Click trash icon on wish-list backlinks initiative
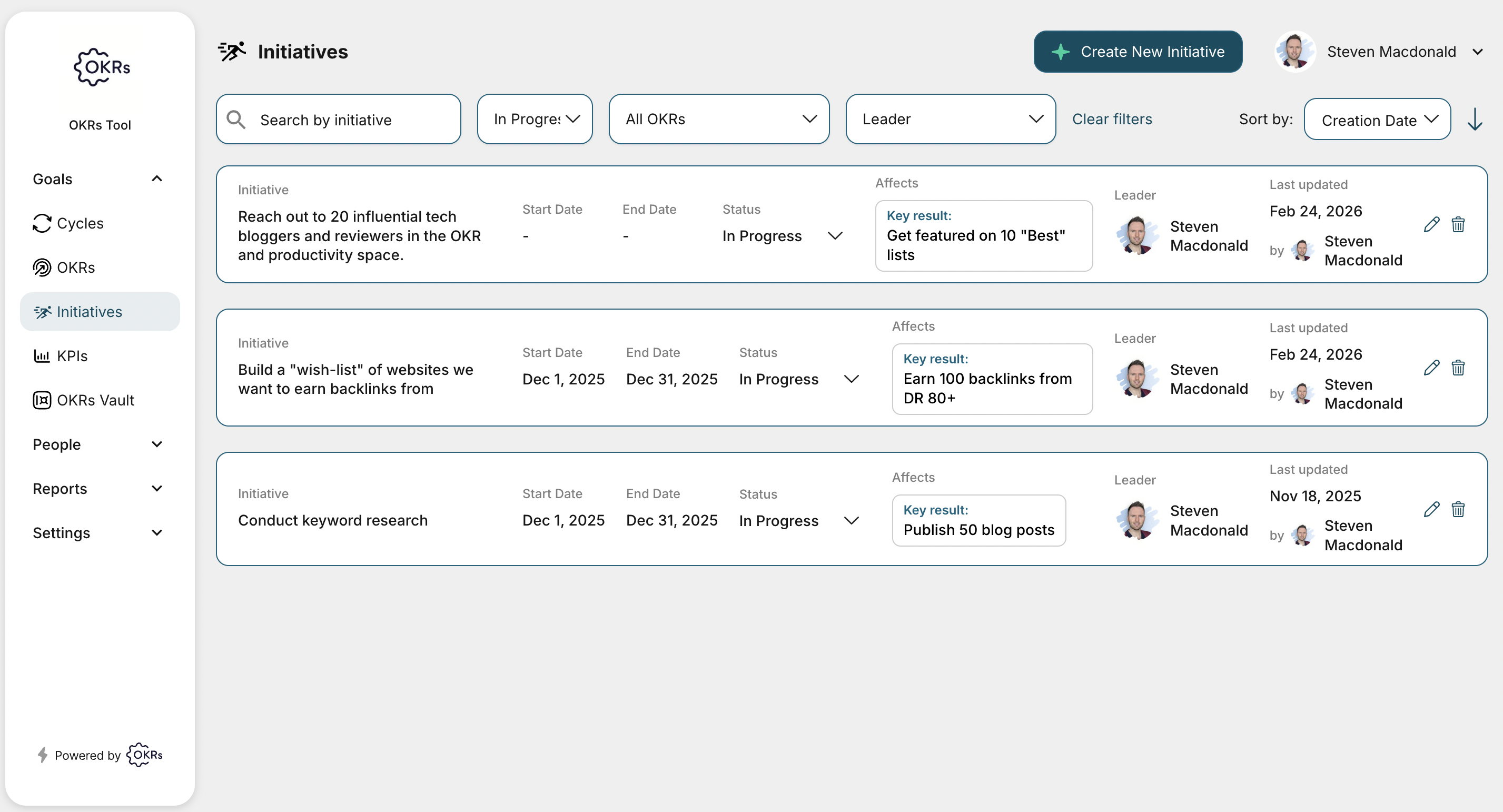1503x812 pixels. 1458,368
